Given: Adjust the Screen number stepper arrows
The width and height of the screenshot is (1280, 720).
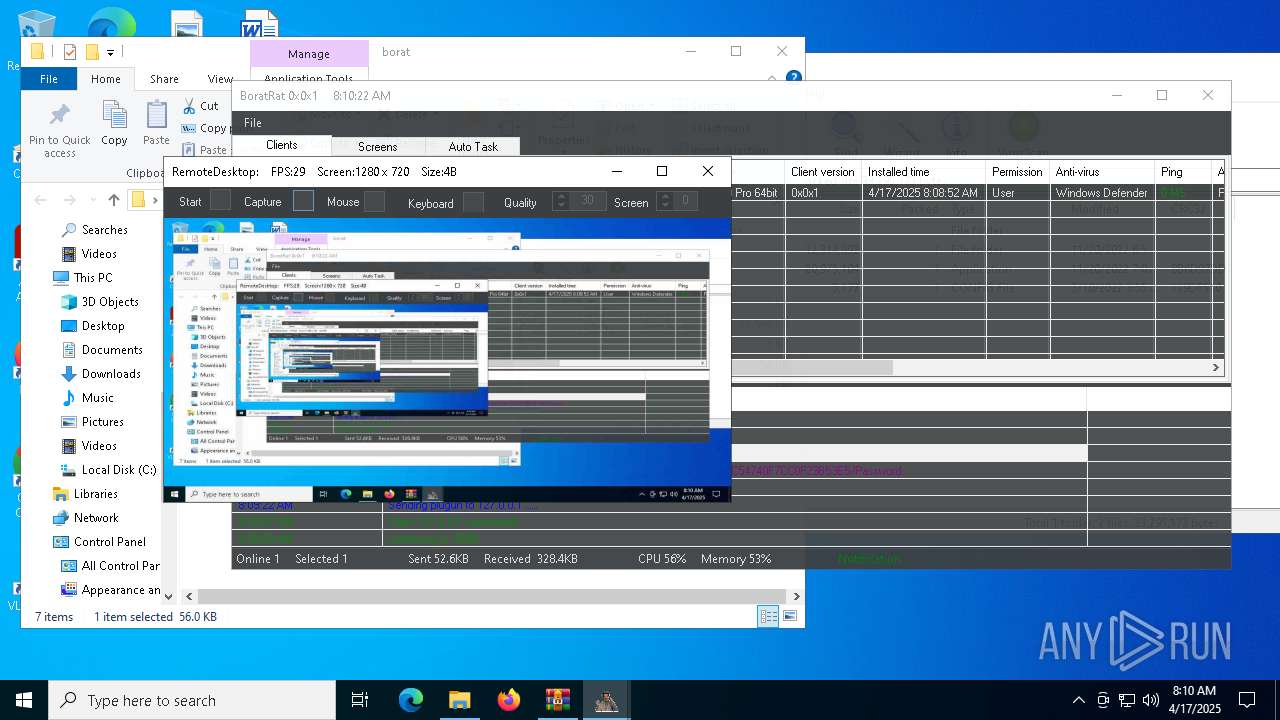Looking at the screenshot, I should [664, 201].
